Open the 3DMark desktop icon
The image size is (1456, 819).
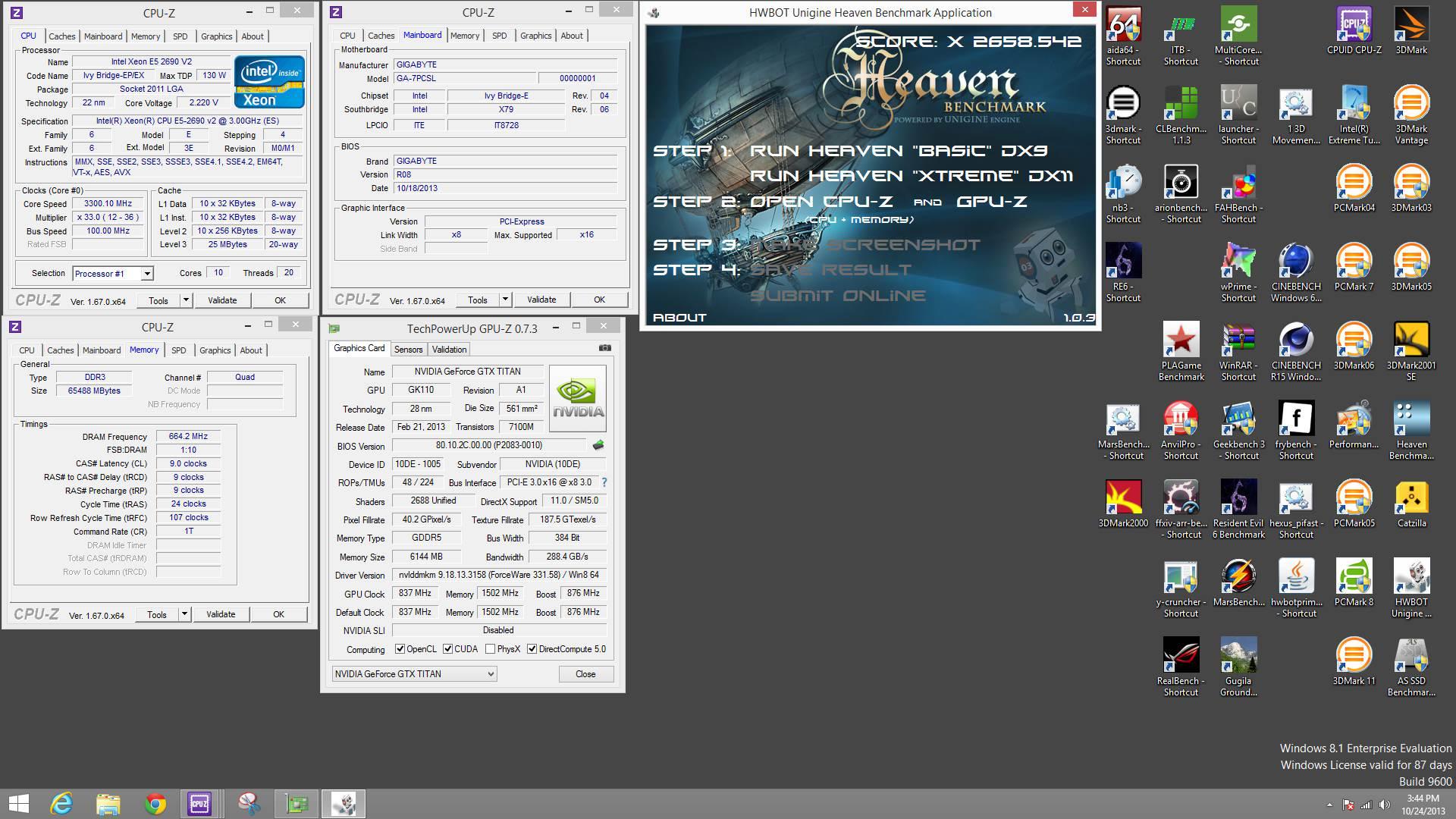tap(1411, 31)
